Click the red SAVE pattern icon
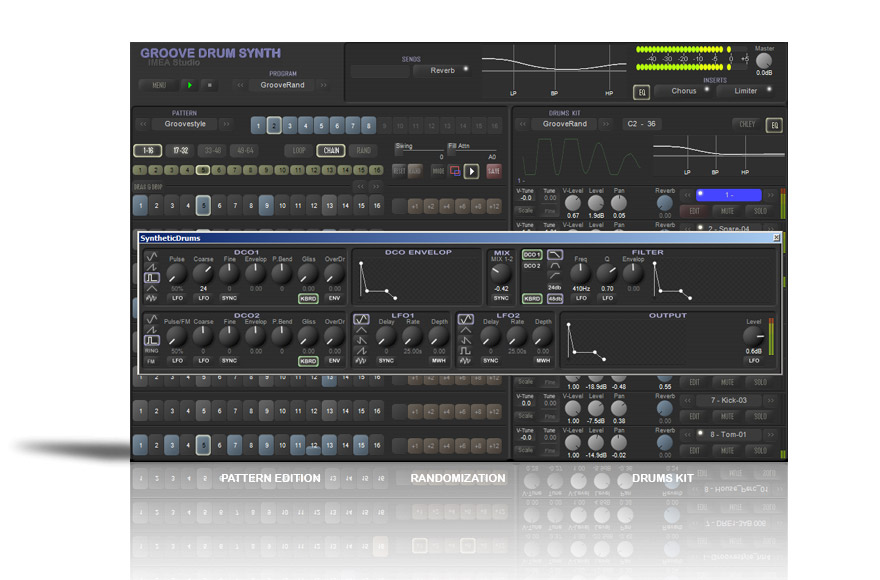The height and width of the screenshot is (580, 880). coord(493,171)
